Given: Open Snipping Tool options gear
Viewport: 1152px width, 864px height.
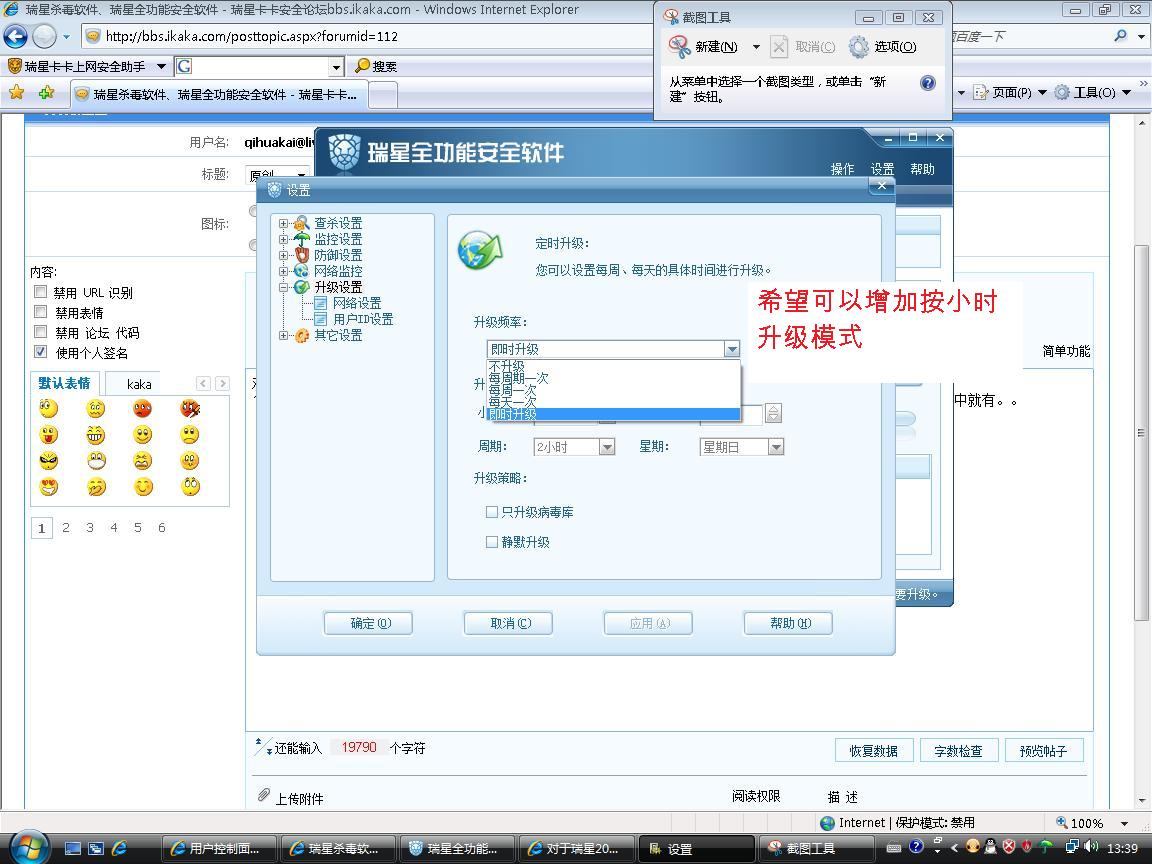Looking at the screenshot, I should [858, 47].
